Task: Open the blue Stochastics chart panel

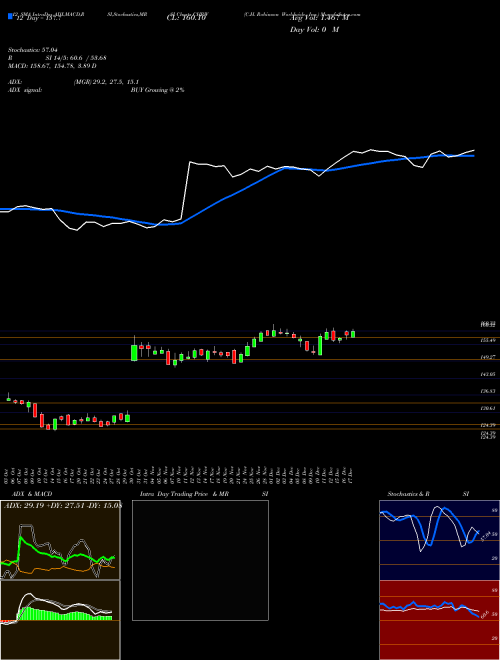Action: point(439,540)
